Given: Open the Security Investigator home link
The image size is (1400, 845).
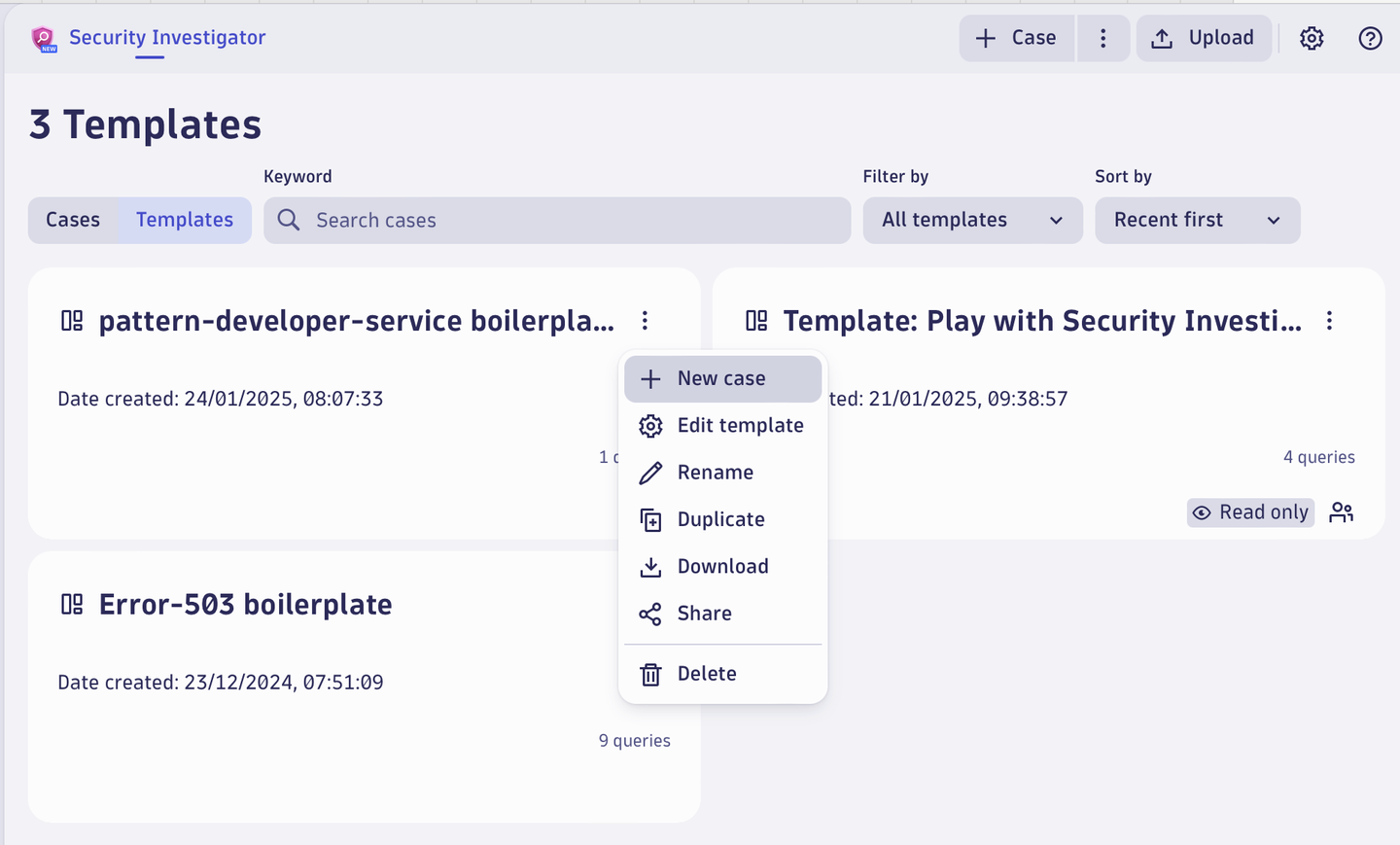Looking at the screenshot, I should pos(166,37).
